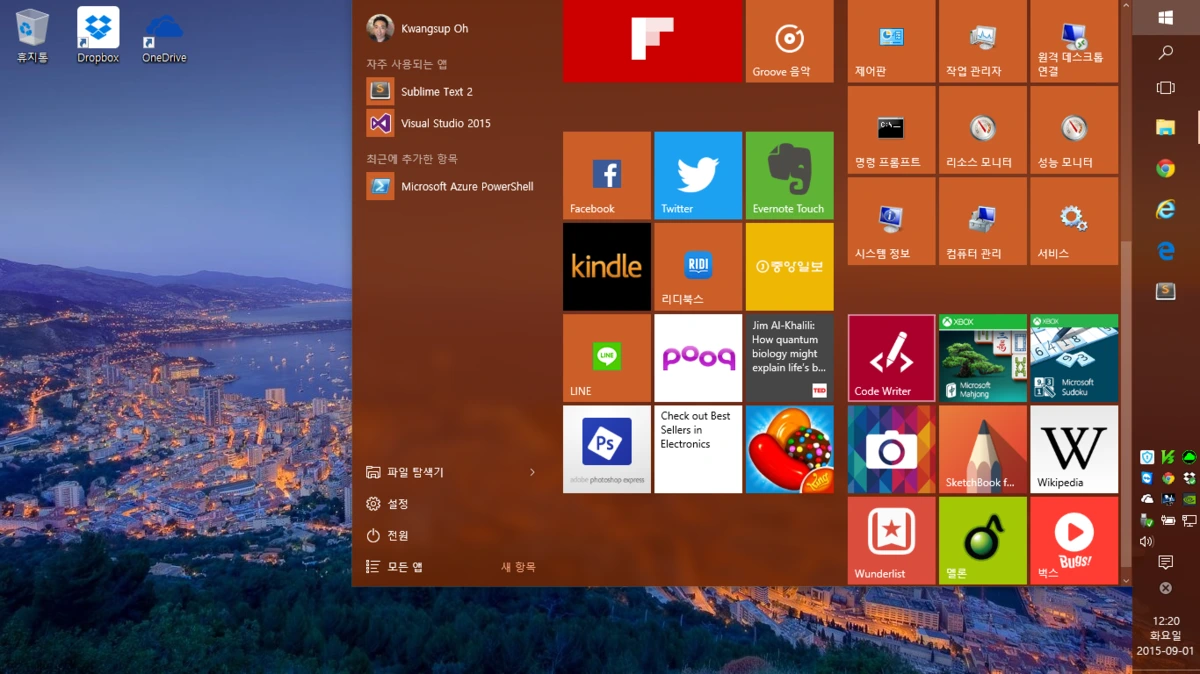
Task: Click the Windows Start button
Action: point(1166,18)
